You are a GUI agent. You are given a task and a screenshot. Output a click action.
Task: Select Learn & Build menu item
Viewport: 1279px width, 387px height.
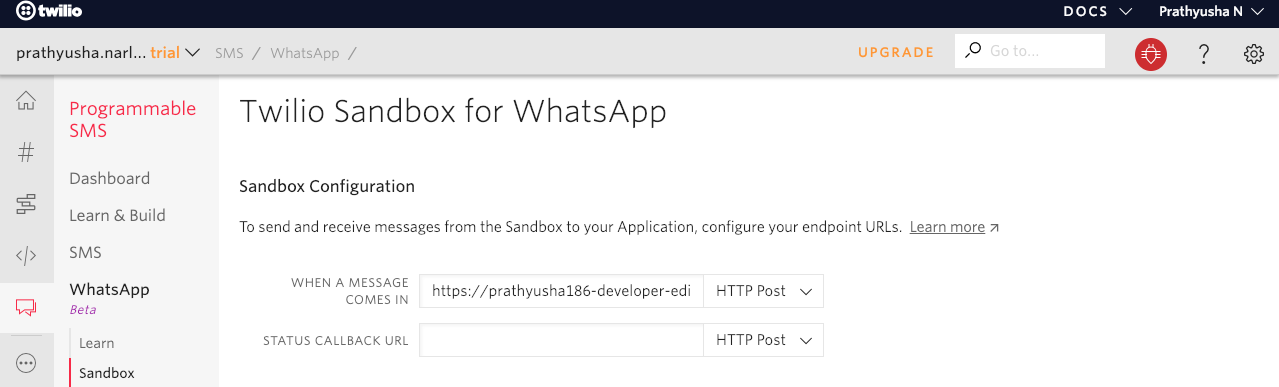coord(117,215)
